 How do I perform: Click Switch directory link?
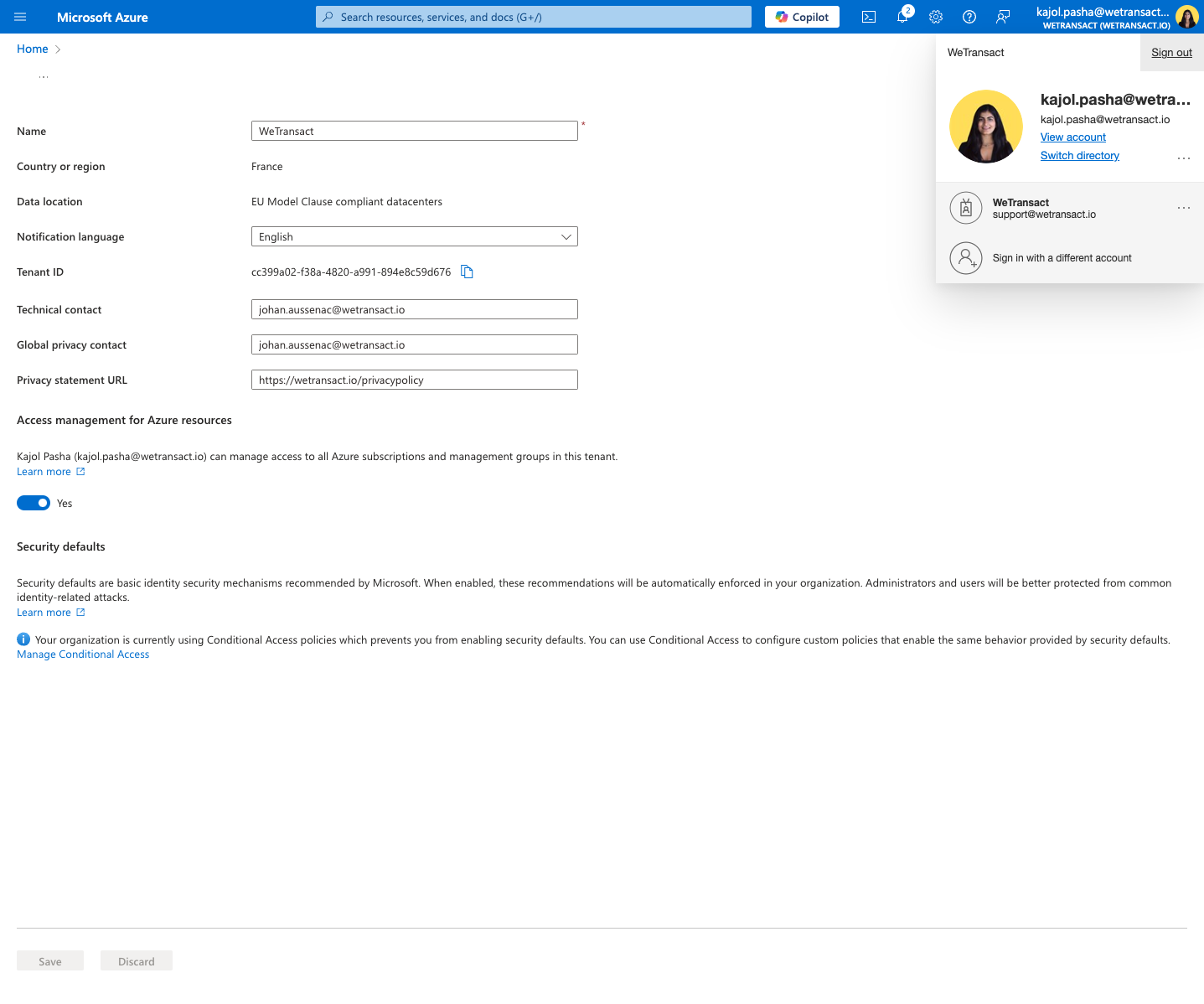(1080, 155)
